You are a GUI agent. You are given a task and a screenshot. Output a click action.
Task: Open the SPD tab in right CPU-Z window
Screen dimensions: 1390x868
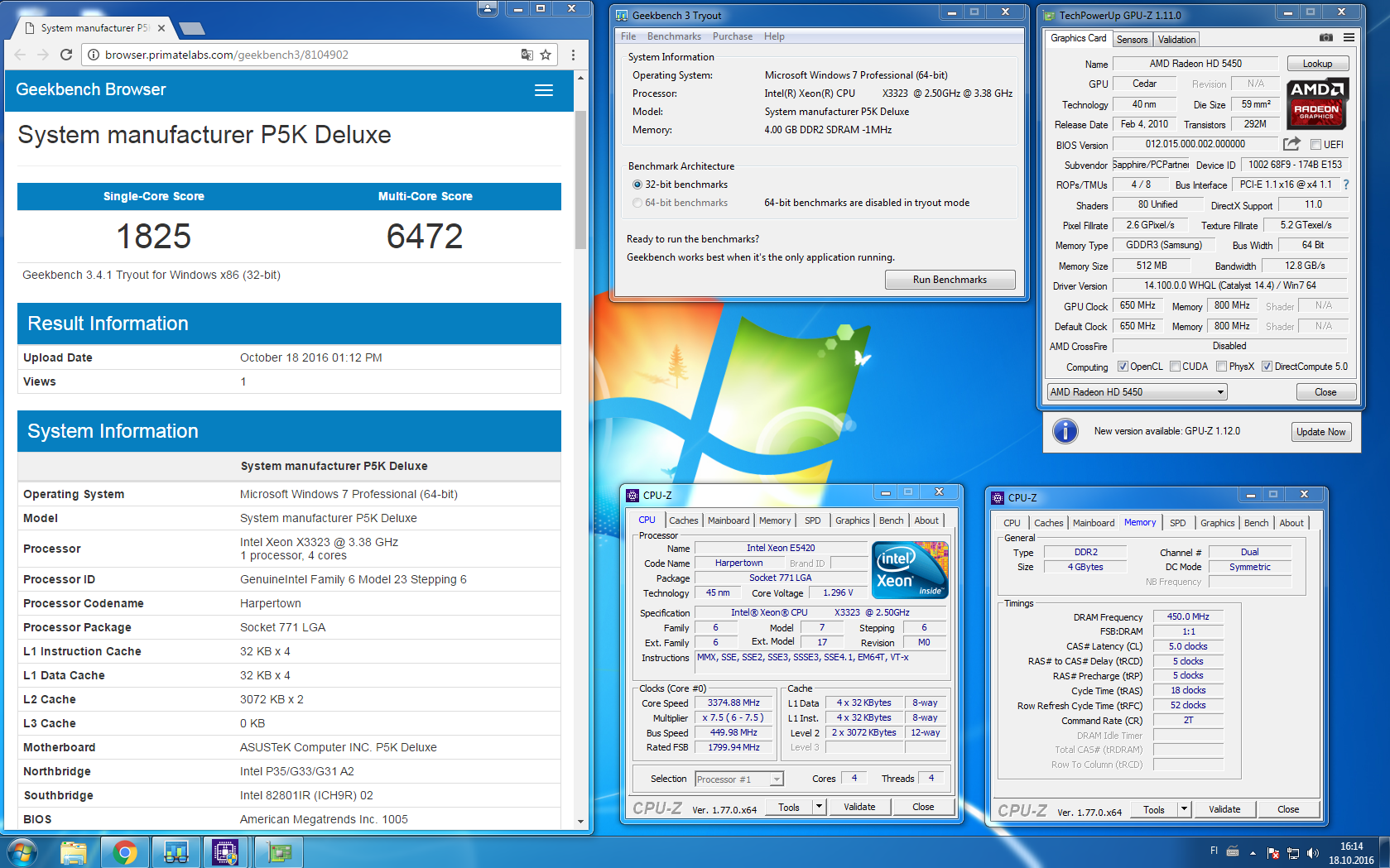[1177, 523]
